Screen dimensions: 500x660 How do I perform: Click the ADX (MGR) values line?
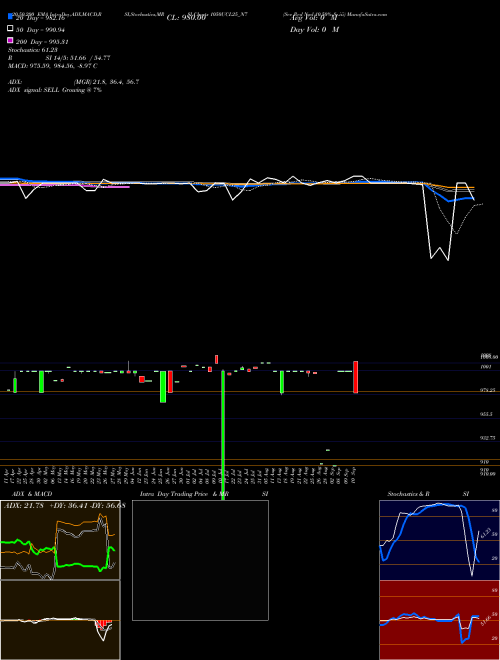74,82
